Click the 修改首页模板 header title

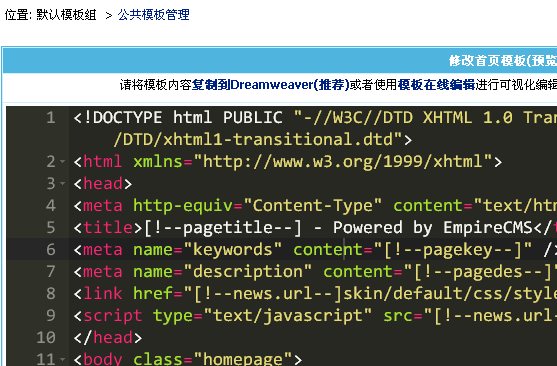tap(503, 61)
